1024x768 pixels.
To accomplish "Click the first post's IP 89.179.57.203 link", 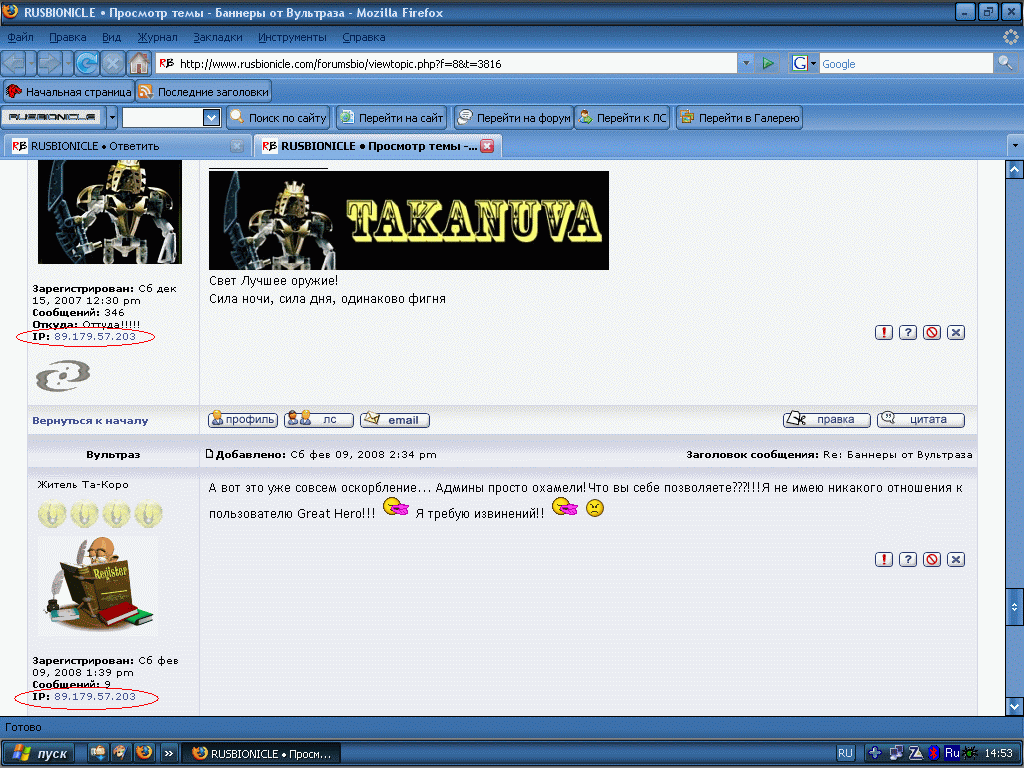I will (x=95, y=336).
